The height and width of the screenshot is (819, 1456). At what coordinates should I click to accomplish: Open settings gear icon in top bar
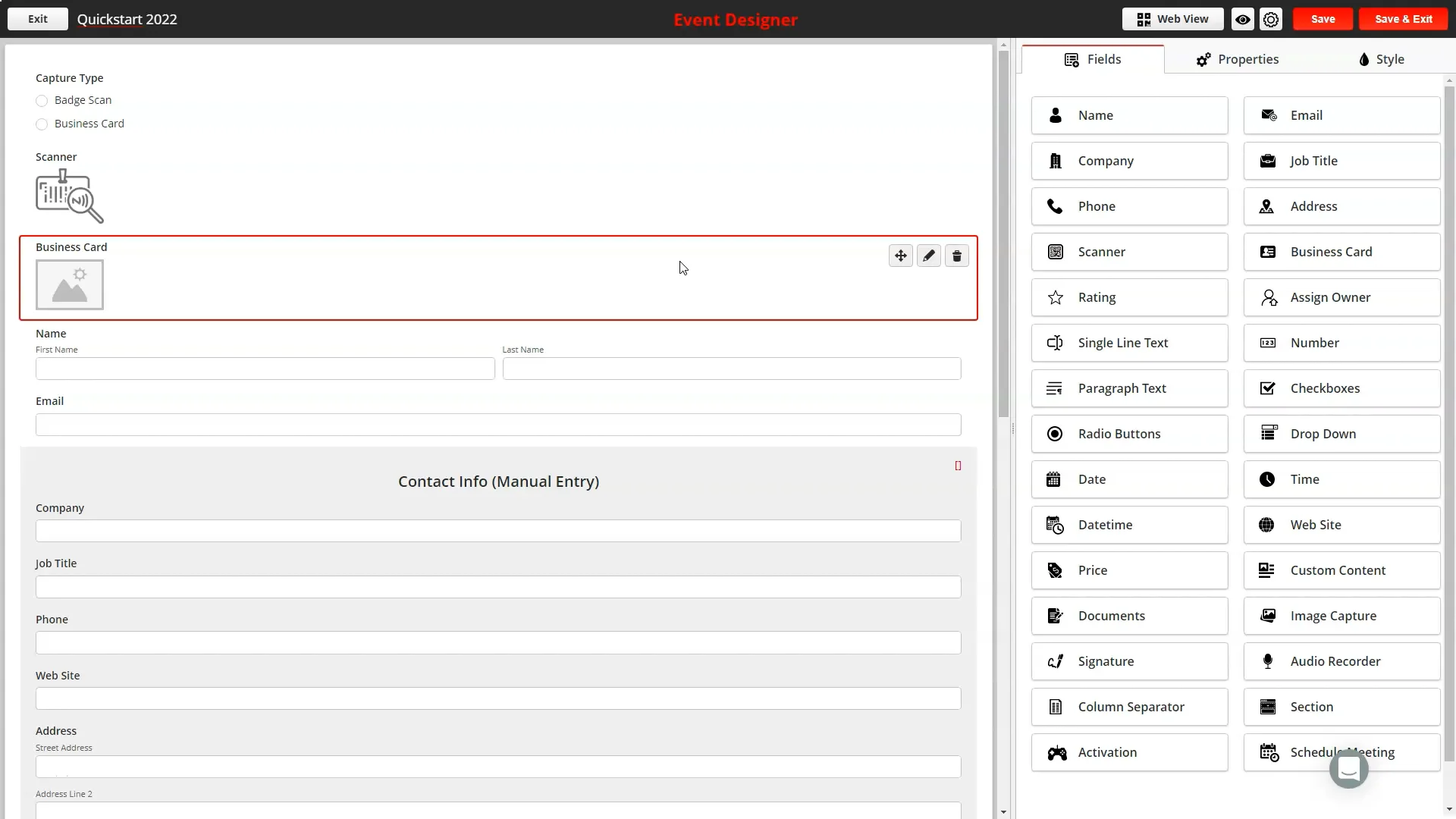(1271, 20)
